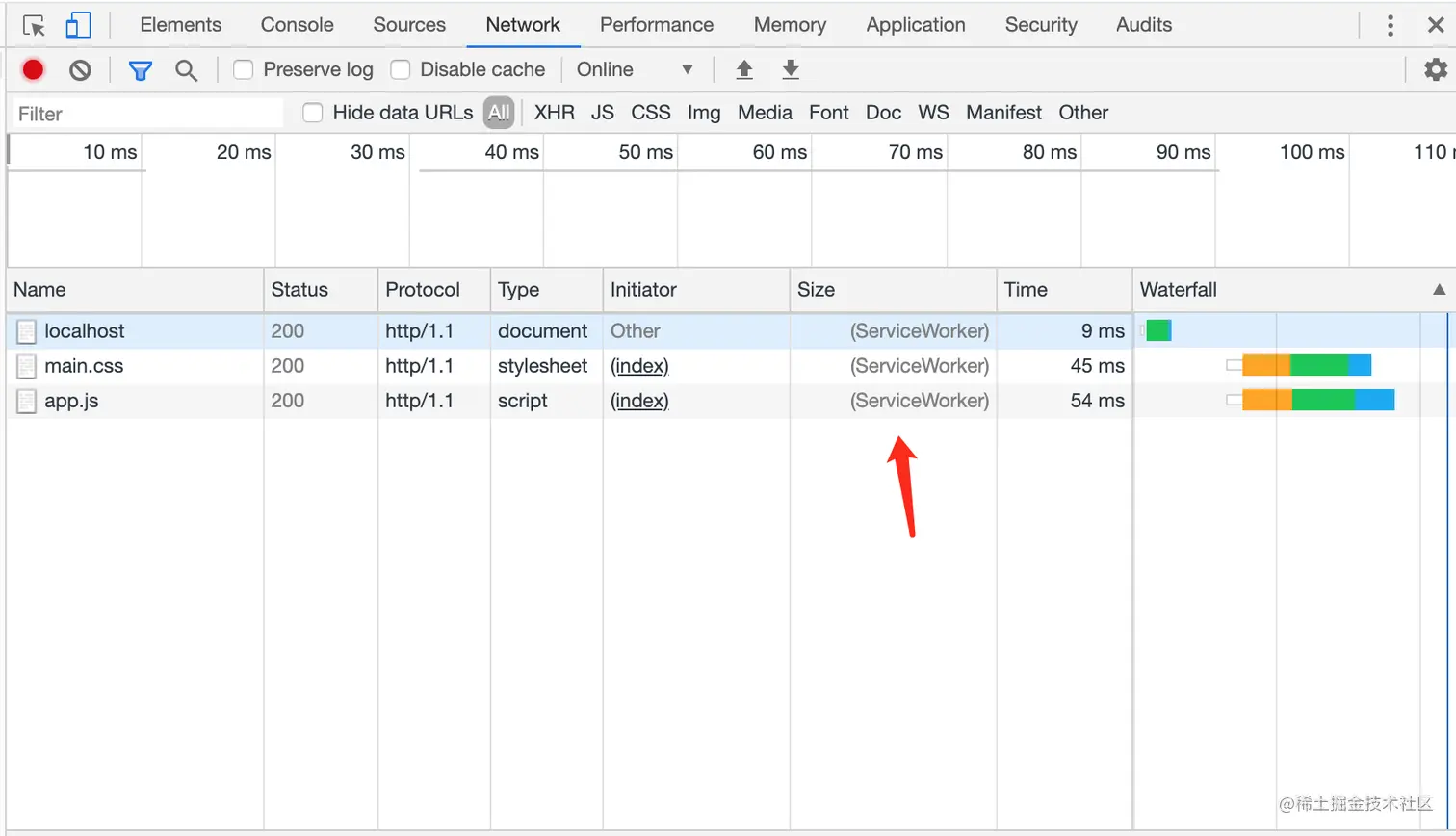1456x836 pixels.
Task: Open the Sources tab
Action: point(409,25)
